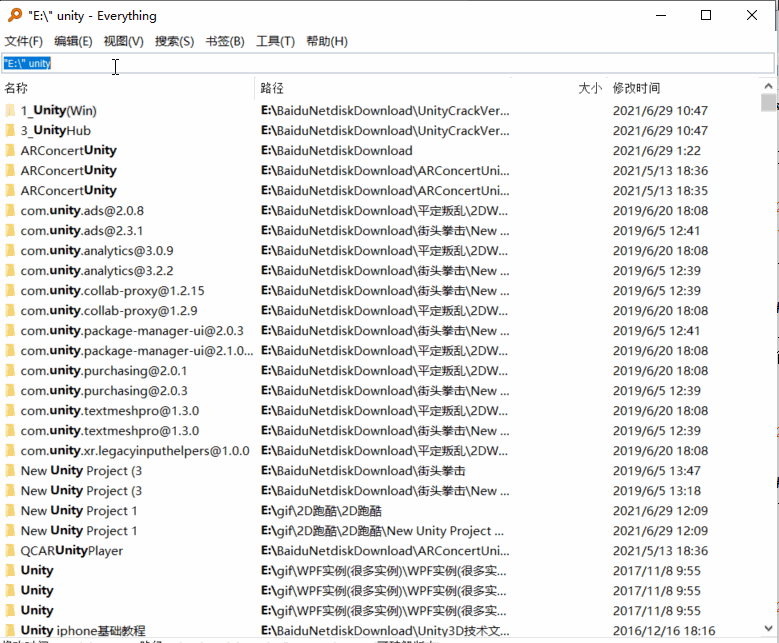Select ARConcertUnity modified 2021/6/29 1:22
The width and height of the screenshot is (779, 643).
click(x=69, y=151)
